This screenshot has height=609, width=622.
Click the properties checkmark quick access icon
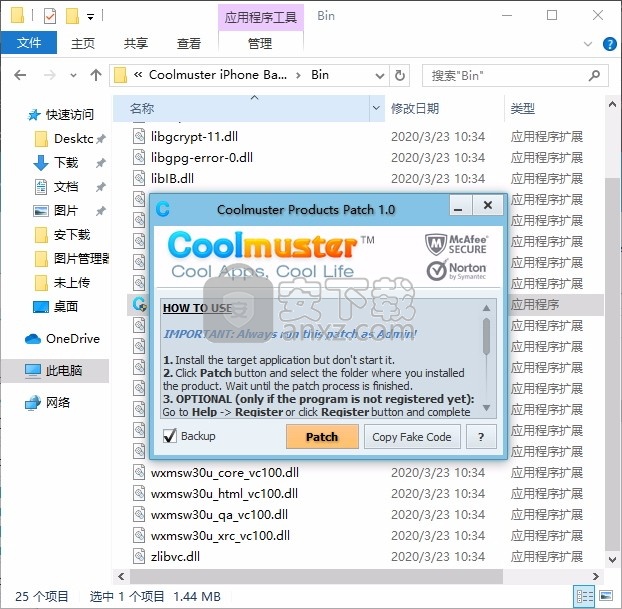click(50, 16)
